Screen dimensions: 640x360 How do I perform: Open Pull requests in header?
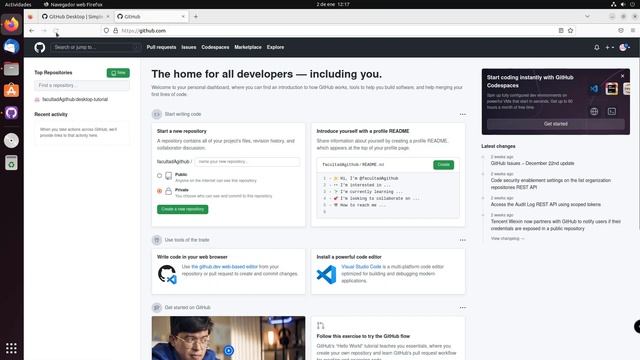161,47
